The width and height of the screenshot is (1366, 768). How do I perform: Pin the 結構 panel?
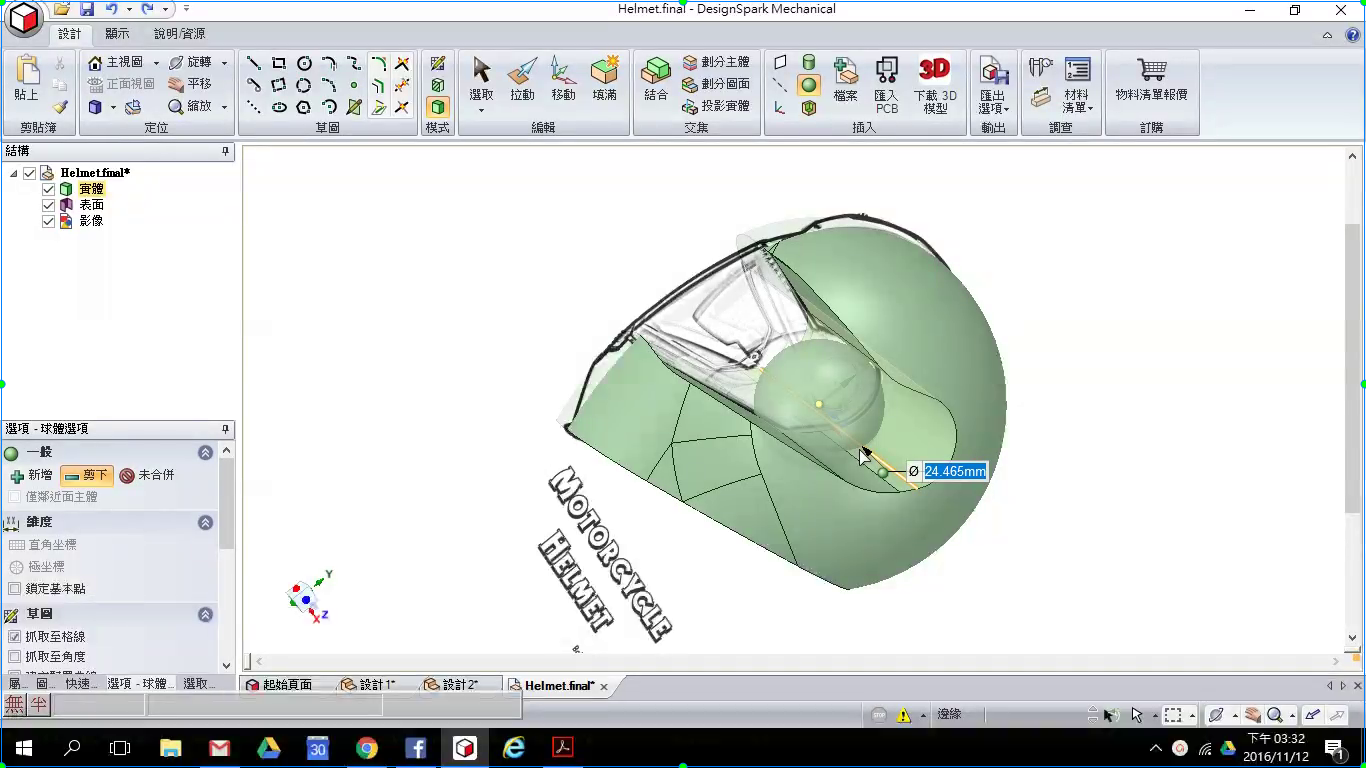click(x=225, y=151)
